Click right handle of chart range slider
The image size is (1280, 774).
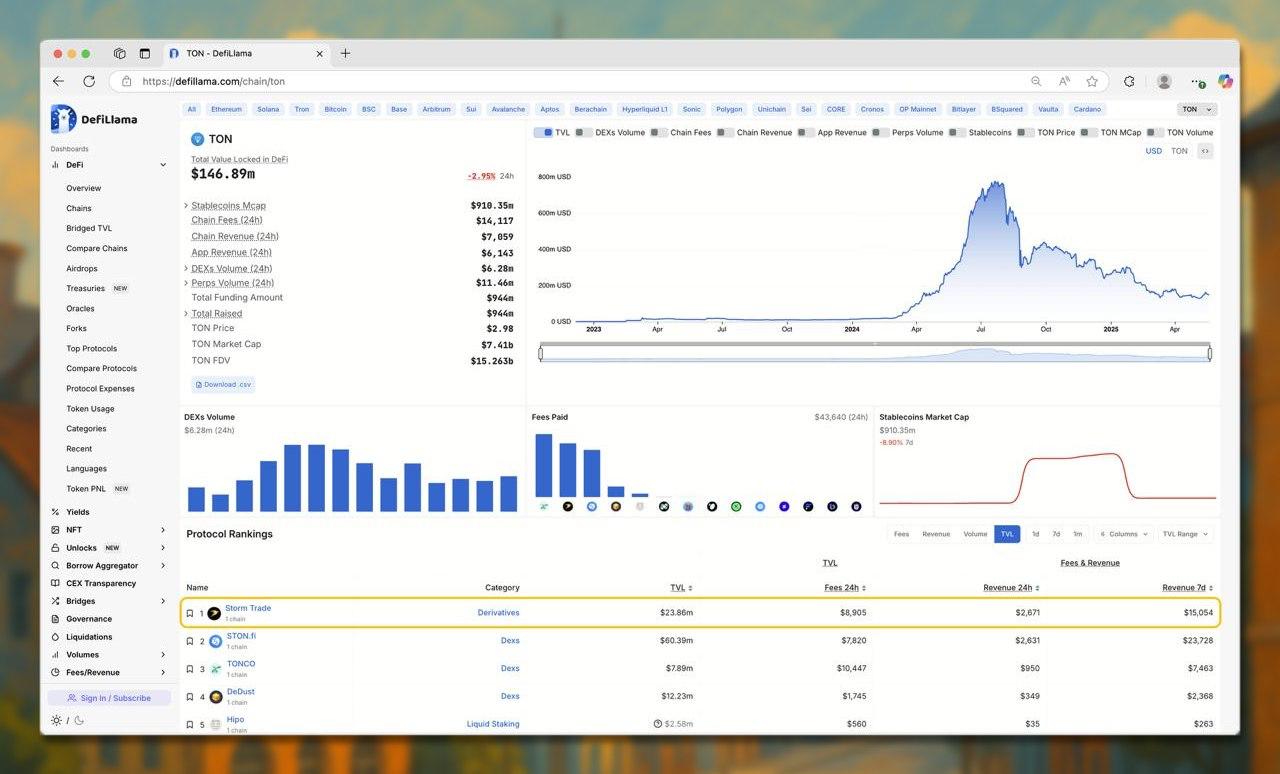tap(1209, 353)
